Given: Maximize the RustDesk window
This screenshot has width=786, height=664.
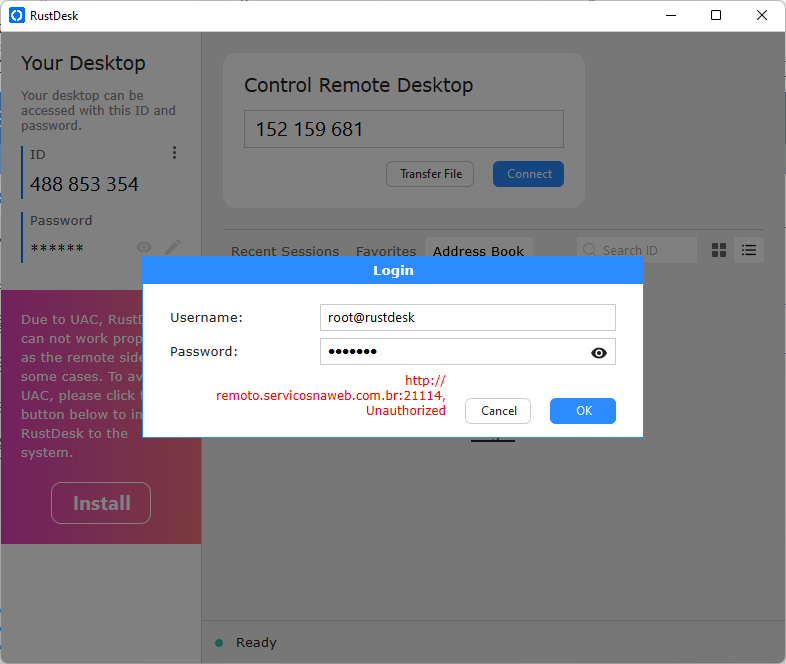Looking at the screenshot, I should 716,16.
